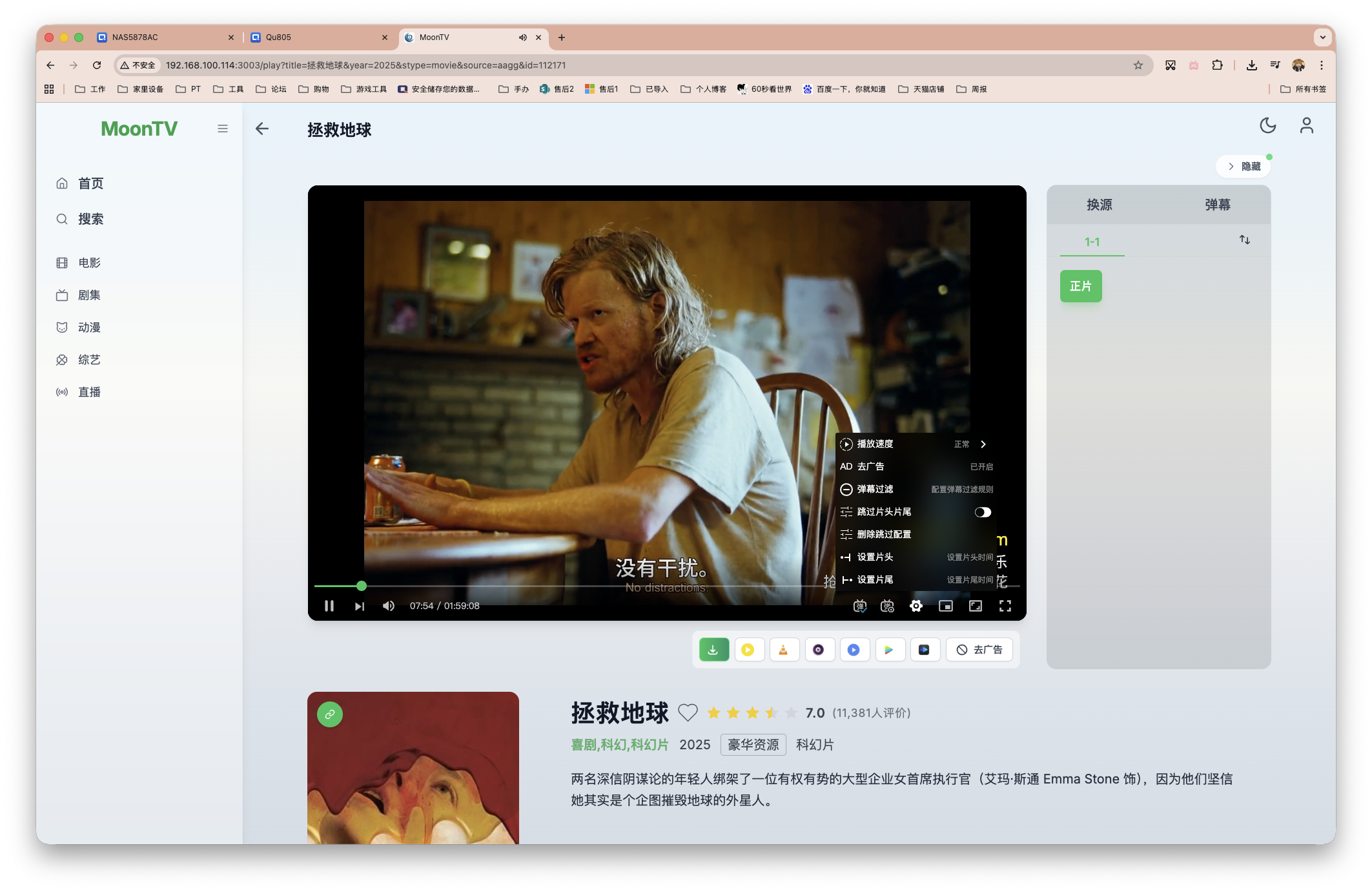Enter picture-in-picture mode
Image resolution: width=1372 pixels, height=892 pixels.
(x=945, y=606)
